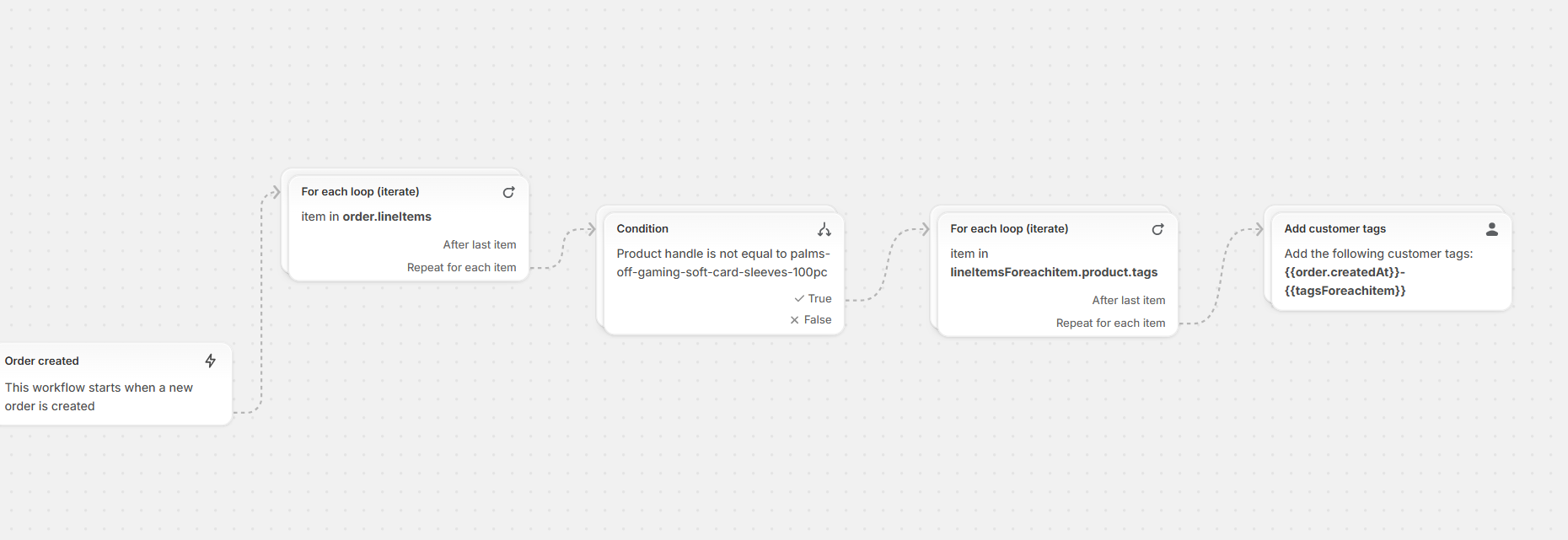Click 'After last item' on tags loop
This screenshot has height=540, width=1568.
point(1128,300)
